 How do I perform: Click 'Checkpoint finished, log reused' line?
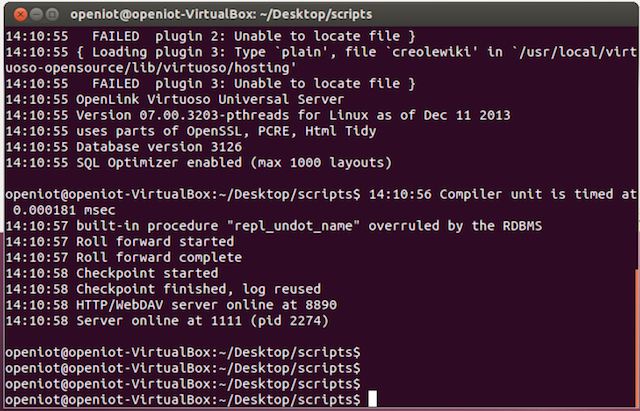click(x=163, y=289)
